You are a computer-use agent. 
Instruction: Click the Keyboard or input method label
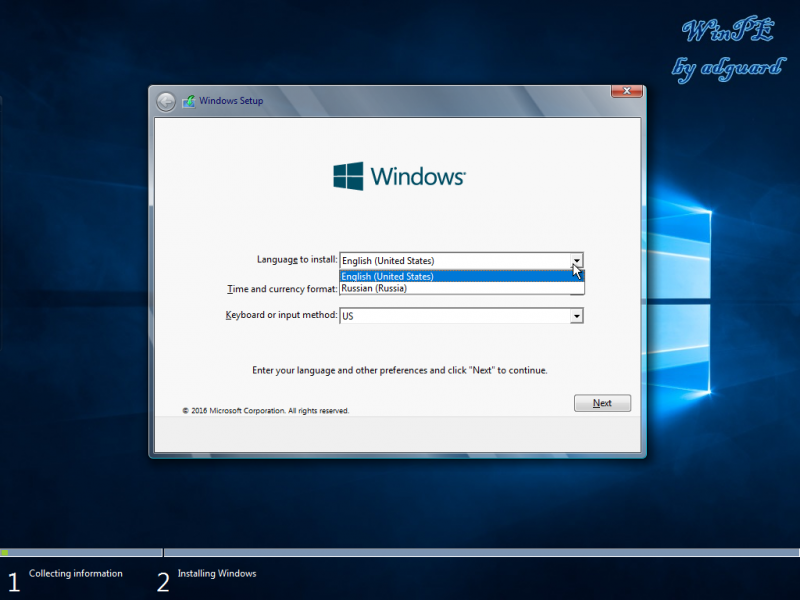point(281,315)
